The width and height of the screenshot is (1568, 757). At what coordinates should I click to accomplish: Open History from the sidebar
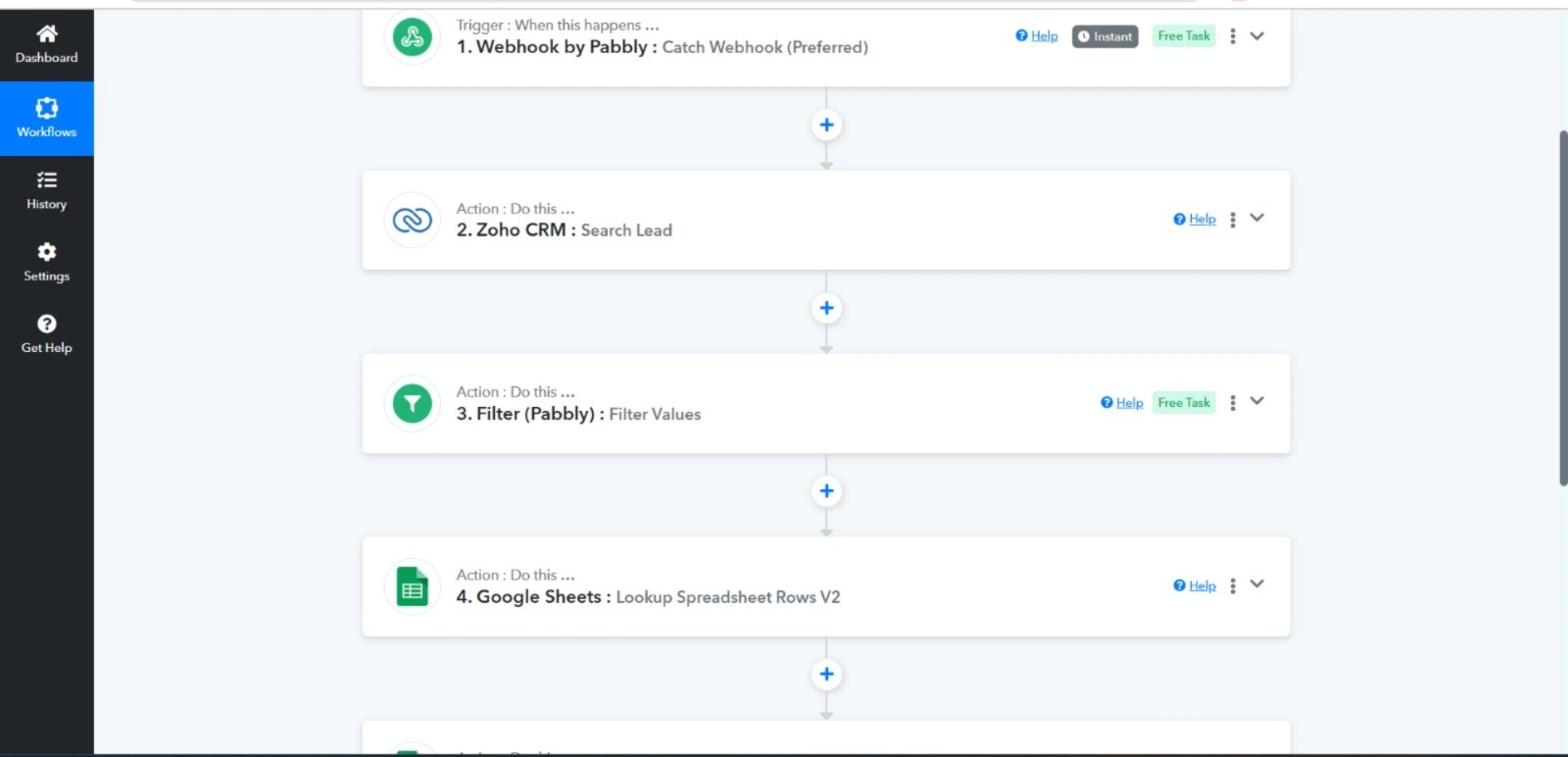point(46,190)
